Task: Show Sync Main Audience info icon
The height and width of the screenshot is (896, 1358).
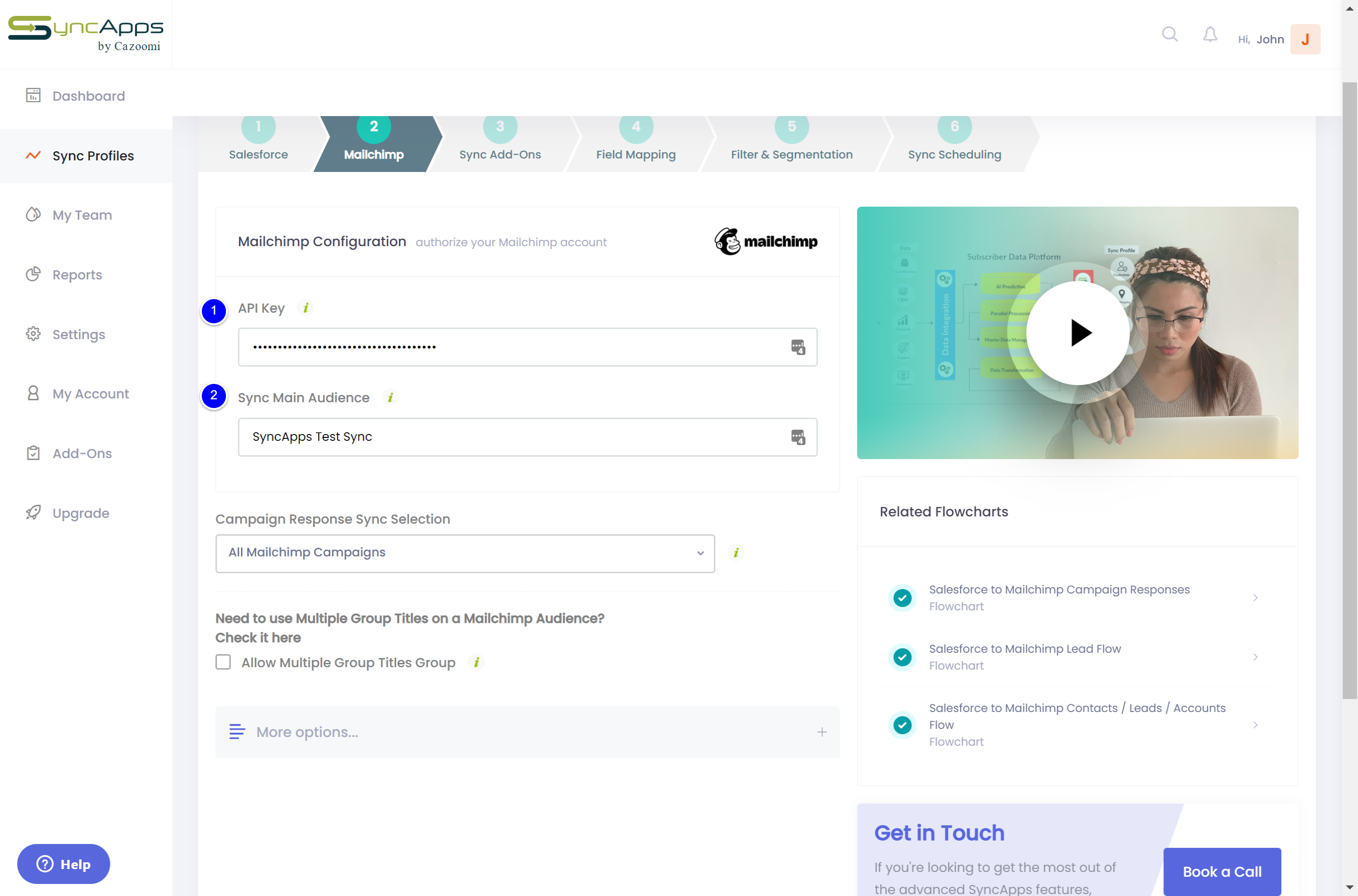Action: [x=390, y=398]
